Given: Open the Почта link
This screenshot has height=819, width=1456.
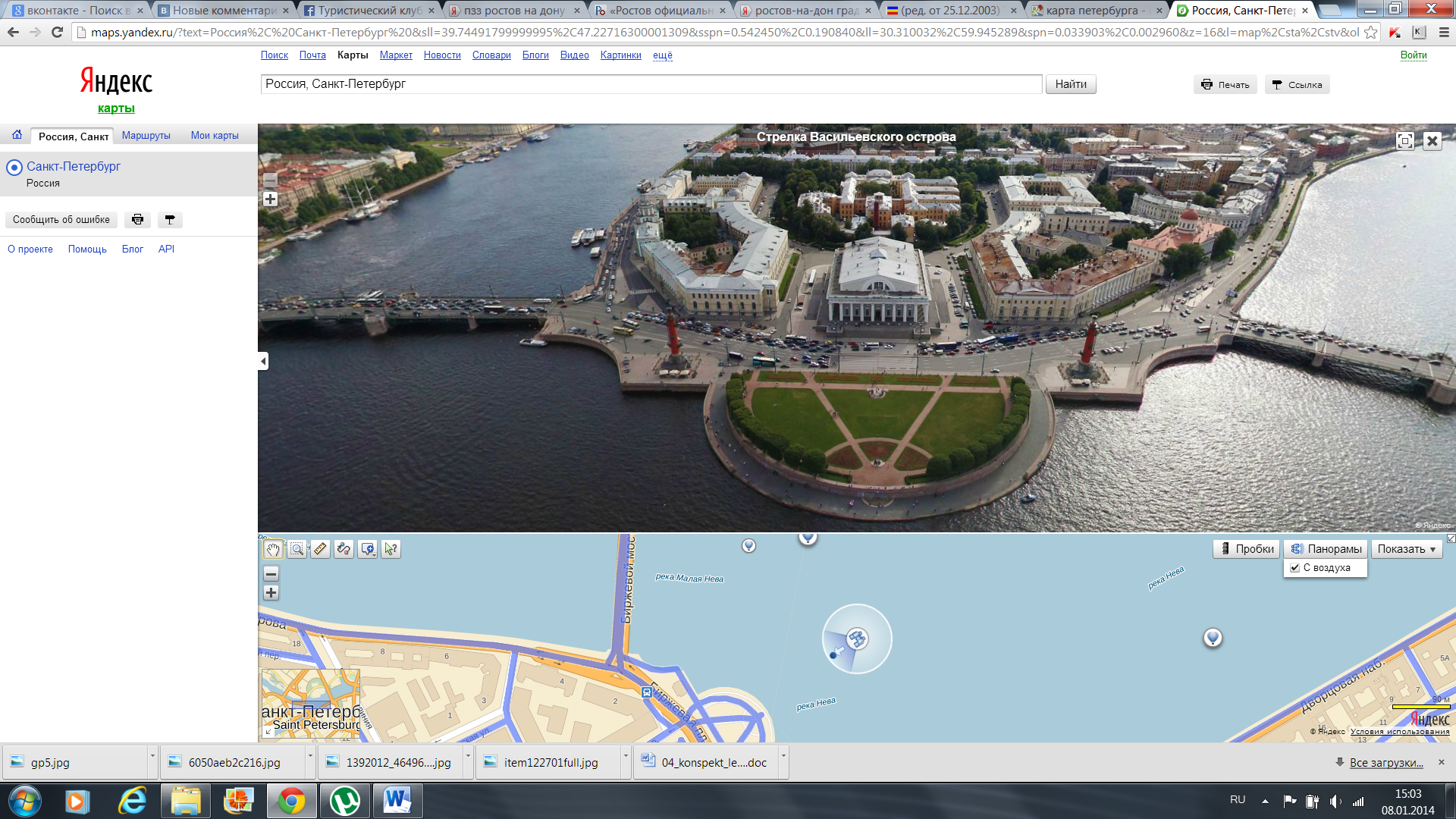Looking at the screenshot, I should click(x=312, y=55).
